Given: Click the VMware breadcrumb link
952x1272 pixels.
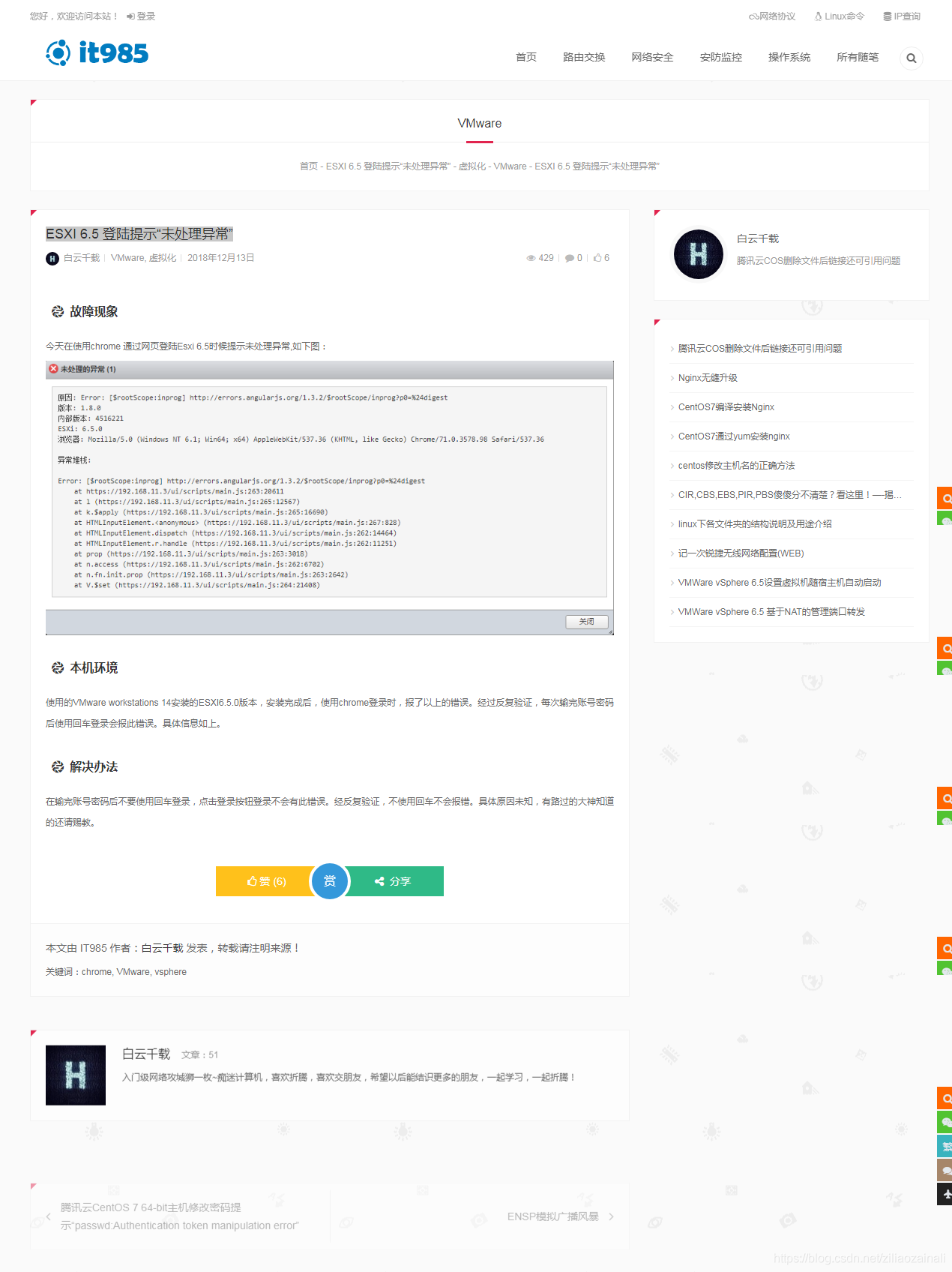Looking at the screenshot, I should (510, 166).
